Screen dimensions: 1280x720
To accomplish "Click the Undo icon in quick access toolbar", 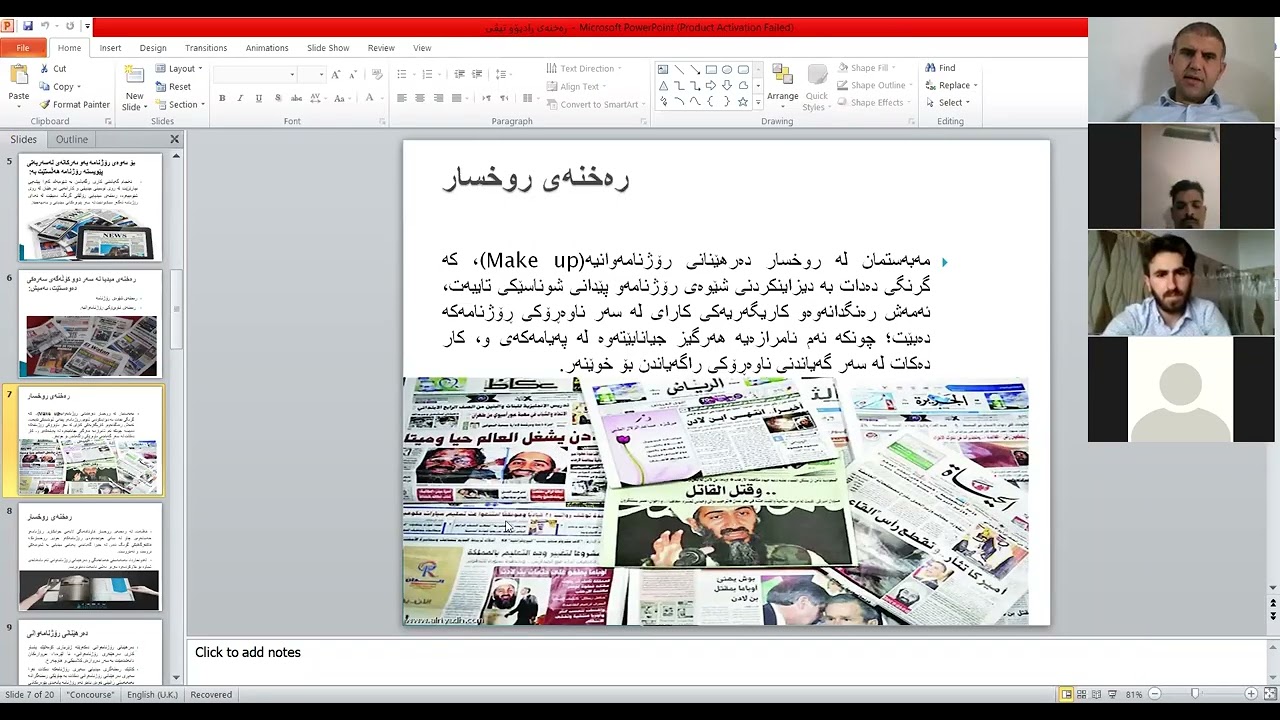I will click(x=44, y=26).
